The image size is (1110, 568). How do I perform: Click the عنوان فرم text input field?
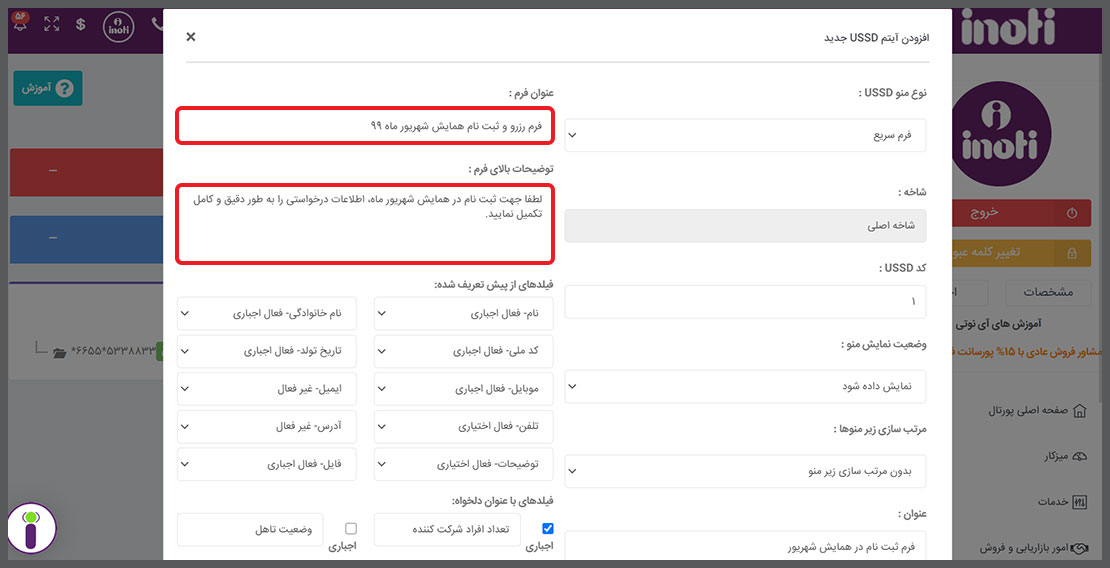click(x=365, y=126)
